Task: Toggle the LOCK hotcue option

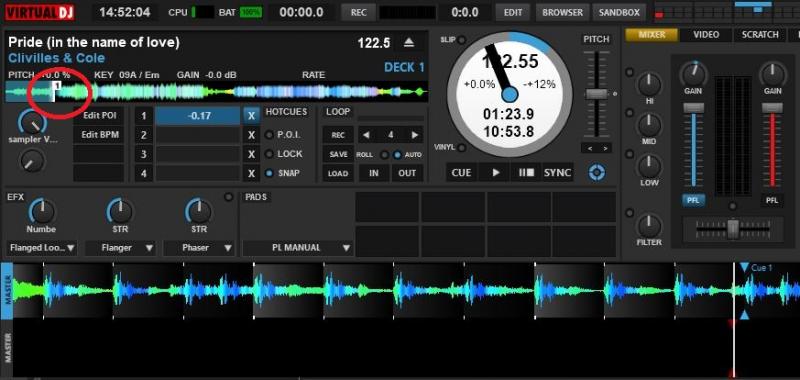Action: (269, 154)
